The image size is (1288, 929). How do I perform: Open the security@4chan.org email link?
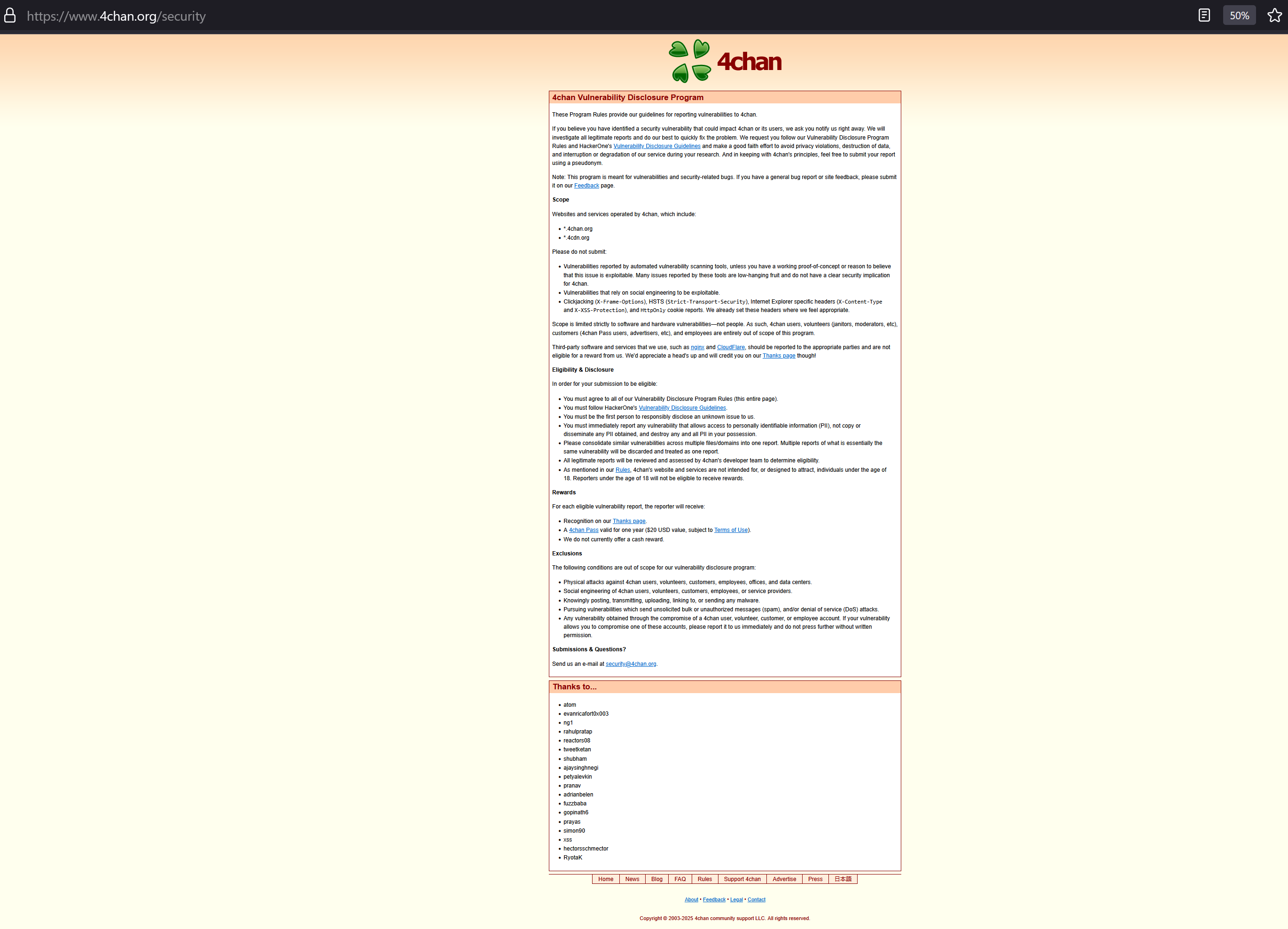[630, 664]
